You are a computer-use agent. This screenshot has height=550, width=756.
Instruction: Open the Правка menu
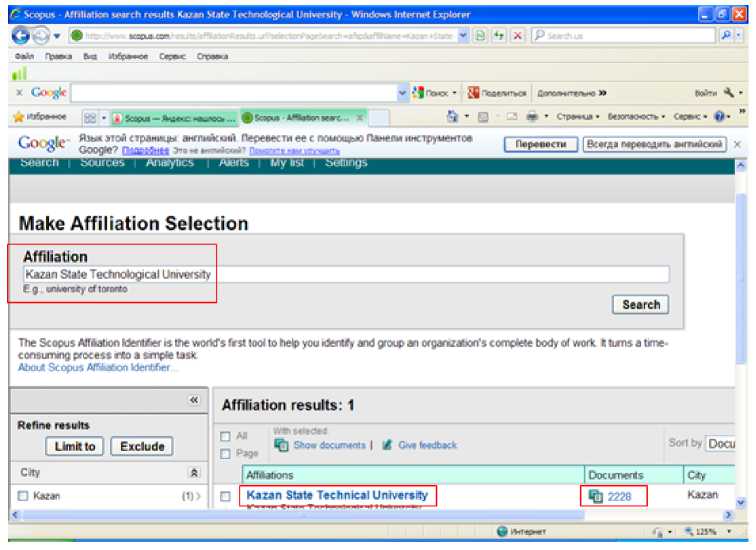coord(58,56)
